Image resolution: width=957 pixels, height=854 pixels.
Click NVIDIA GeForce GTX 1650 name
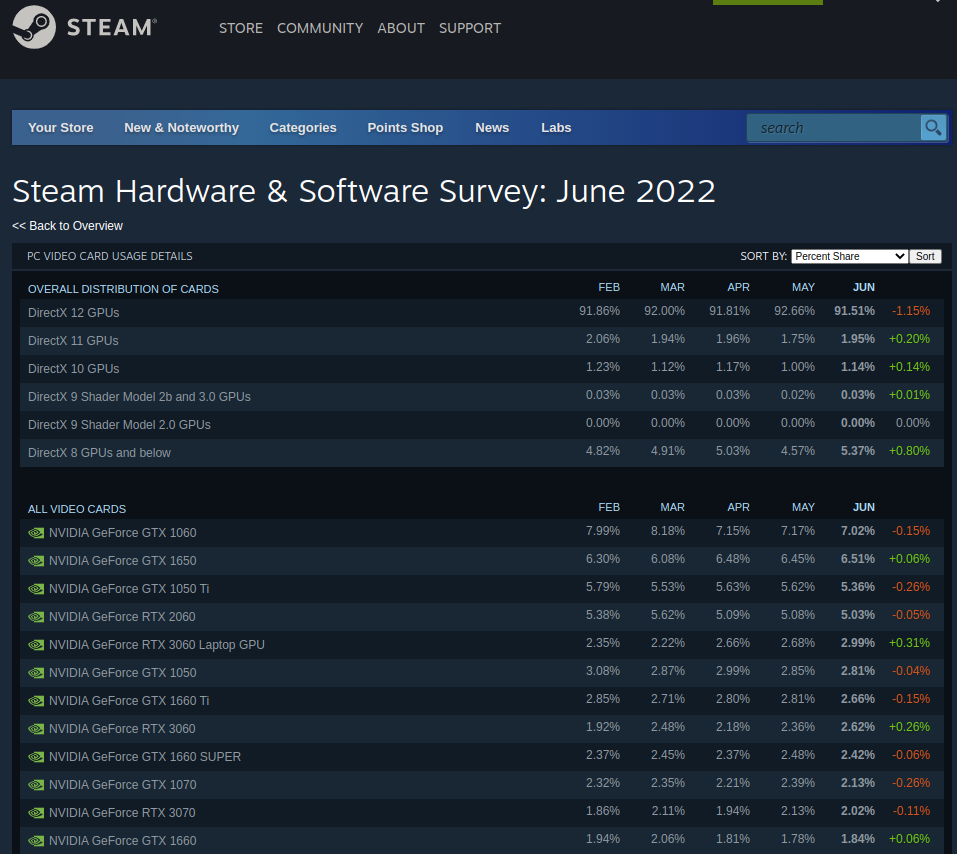(123, 561)
